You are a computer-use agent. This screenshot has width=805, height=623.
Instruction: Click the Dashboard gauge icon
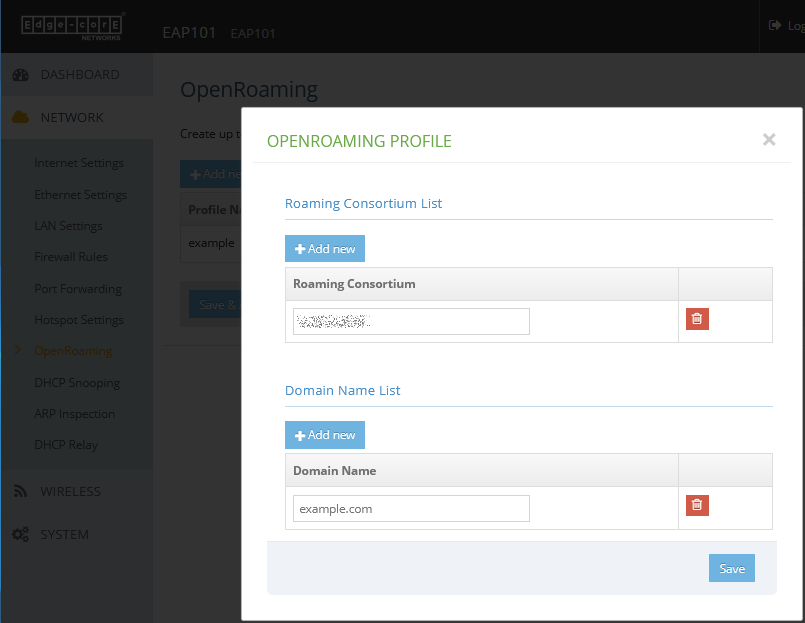[21, 75]
